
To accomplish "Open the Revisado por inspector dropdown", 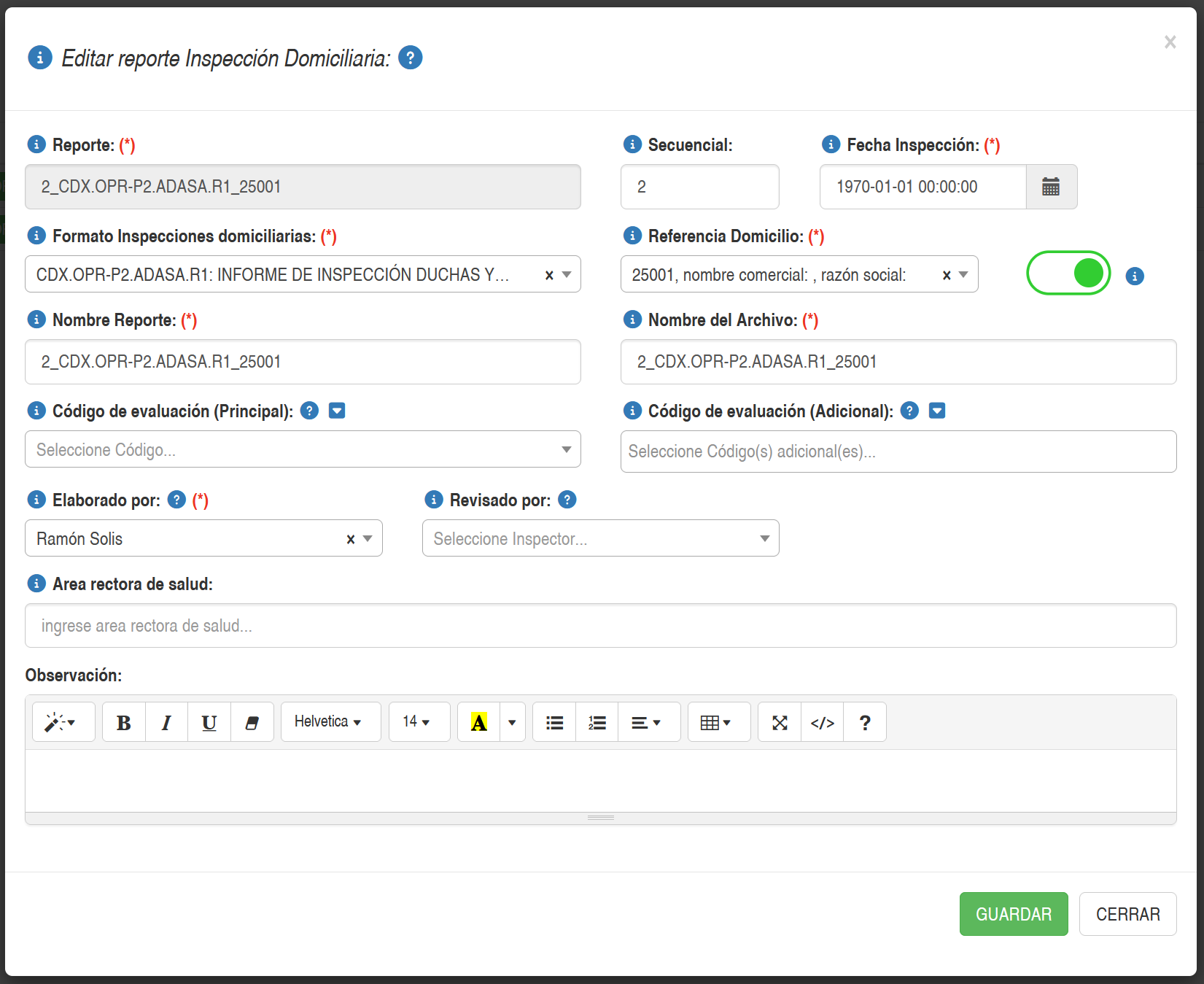I will (x=600, y=538).
